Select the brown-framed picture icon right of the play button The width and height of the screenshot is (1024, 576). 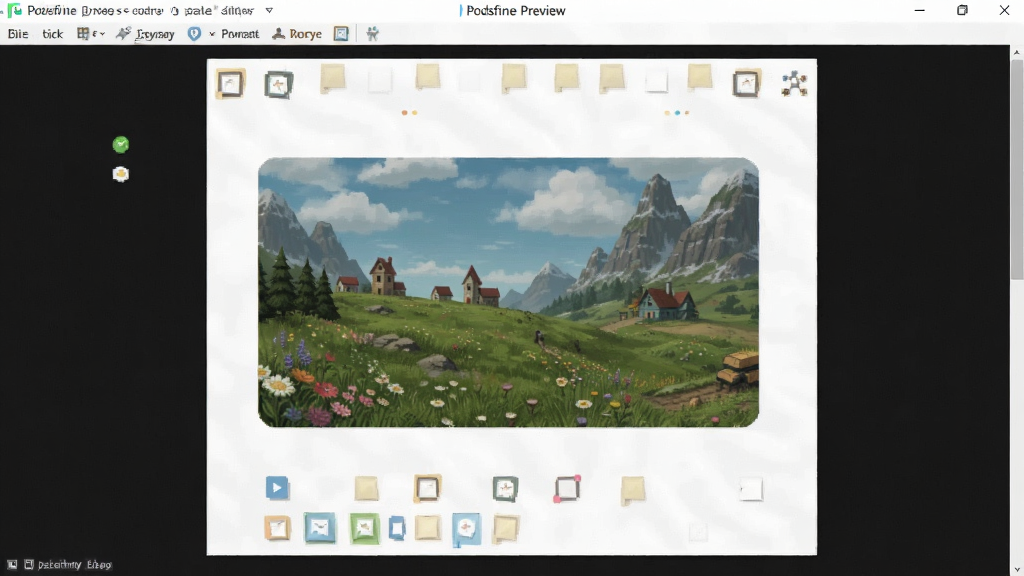tap(428, 488)
